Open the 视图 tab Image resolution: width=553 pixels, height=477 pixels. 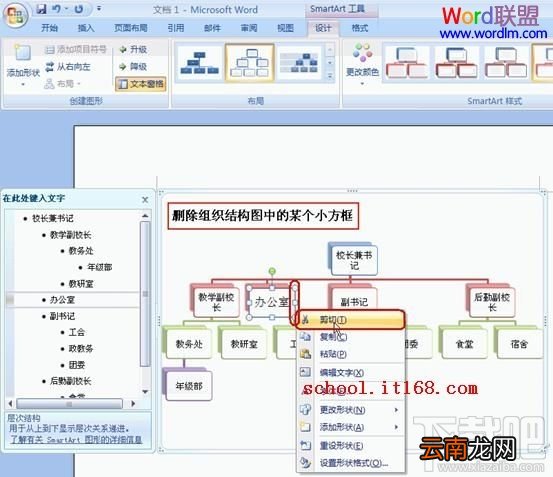286,28
